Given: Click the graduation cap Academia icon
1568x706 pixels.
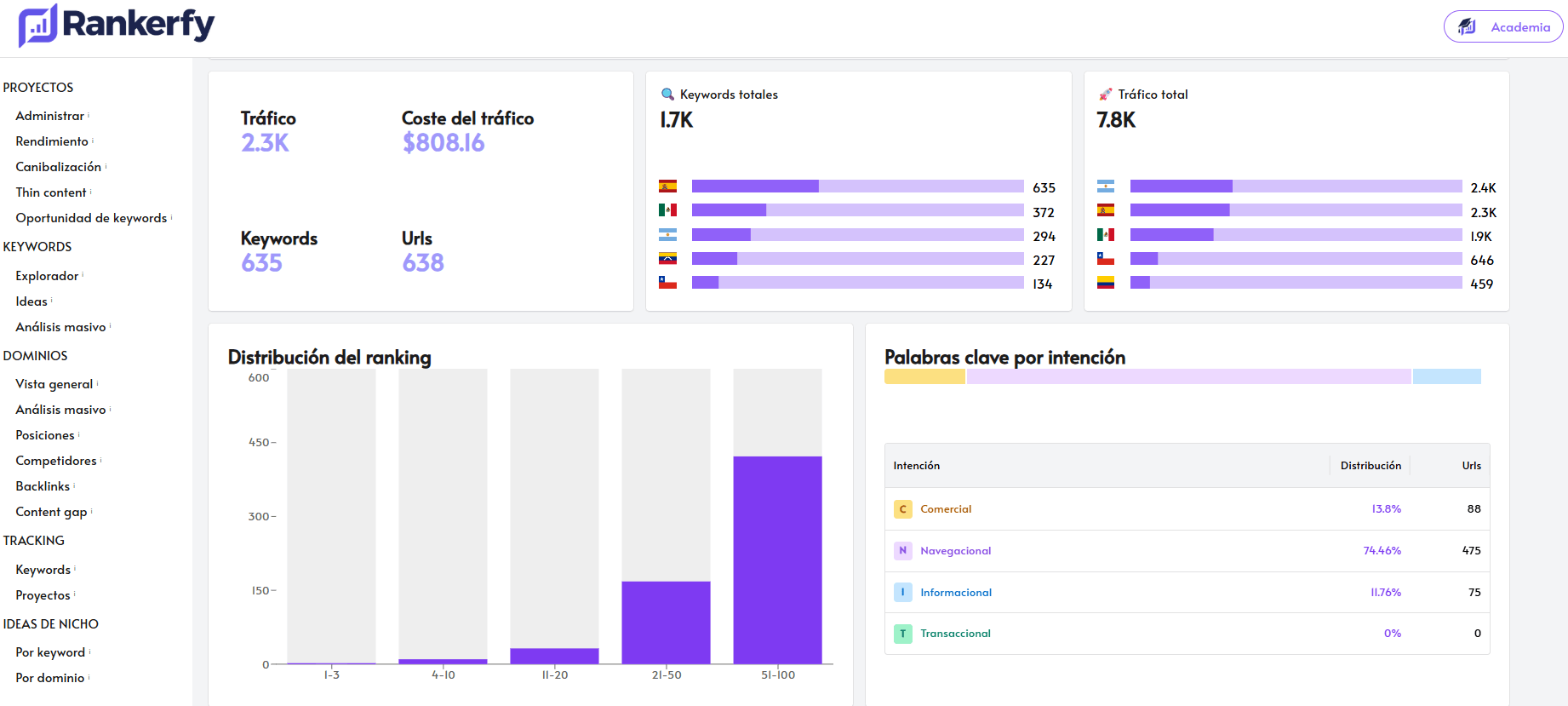Looking at the screenshot, I should pos(1467,26).
